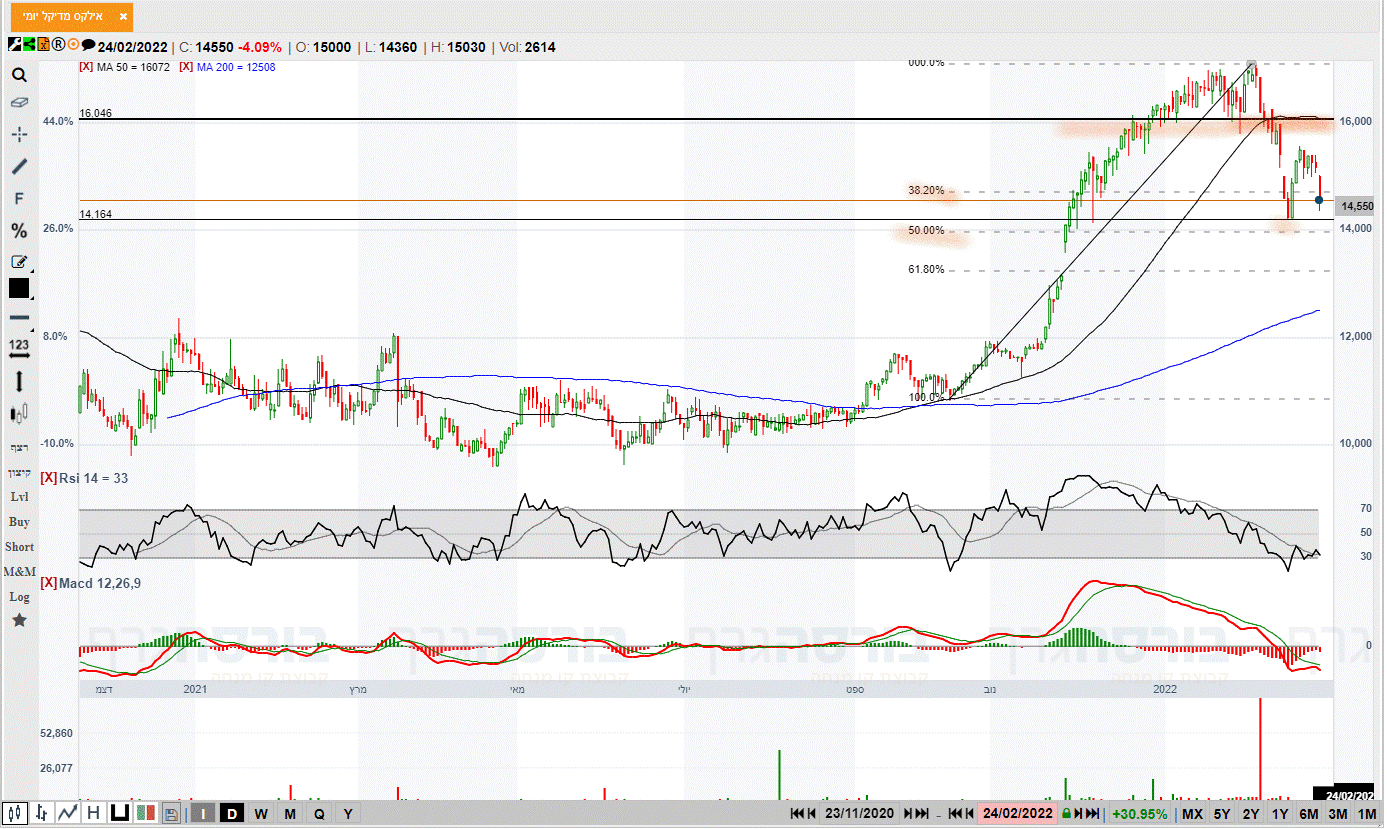Remove the MA 50 indicator via [X]
1387x829 pixels.
pyautogui.click(x=86, y=67)
